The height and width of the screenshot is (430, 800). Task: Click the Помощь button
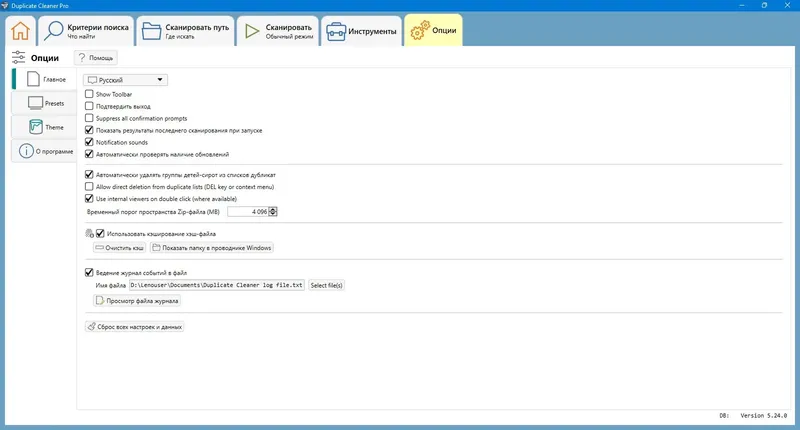(x=96, y=58)
